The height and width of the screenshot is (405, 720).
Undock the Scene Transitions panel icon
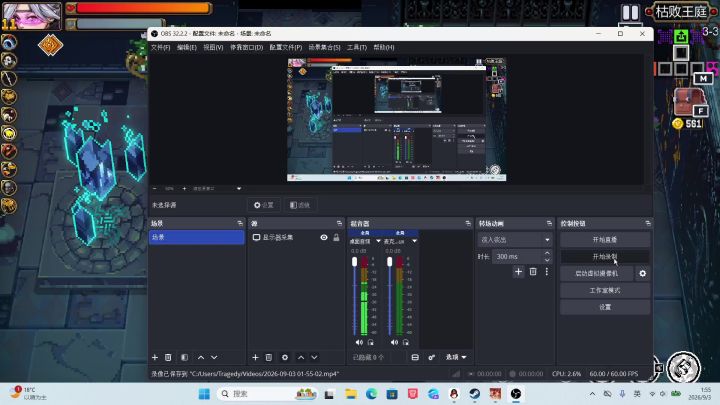[549, 223]
